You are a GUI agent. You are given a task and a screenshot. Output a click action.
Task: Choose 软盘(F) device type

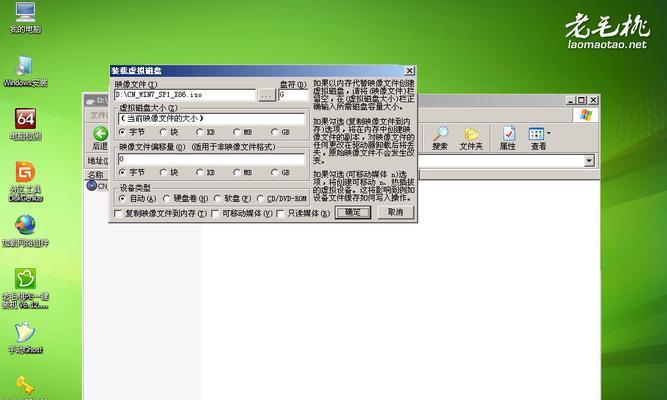click(x=218, y=198)
